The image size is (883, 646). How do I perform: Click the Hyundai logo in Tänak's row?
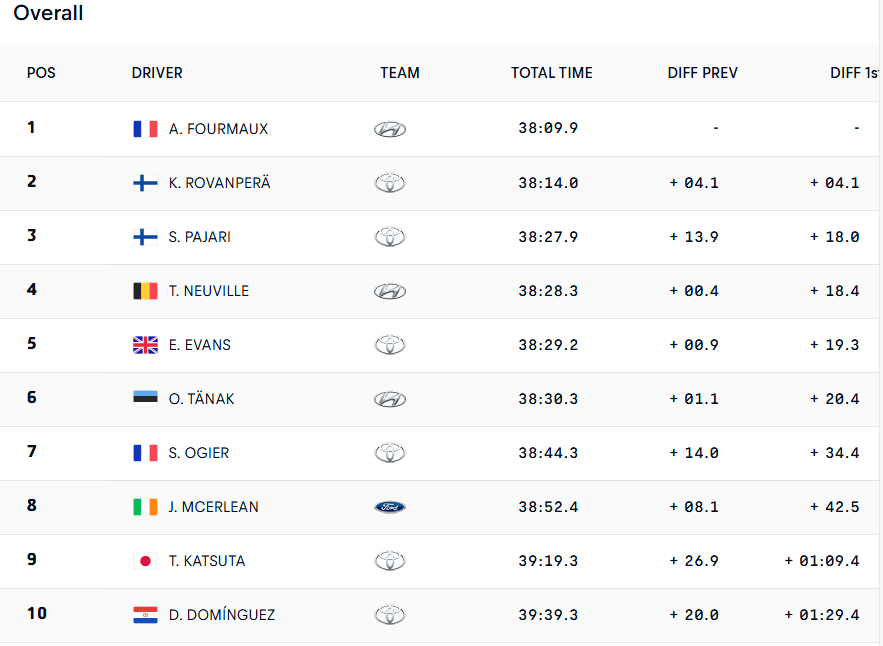point(390,399)
